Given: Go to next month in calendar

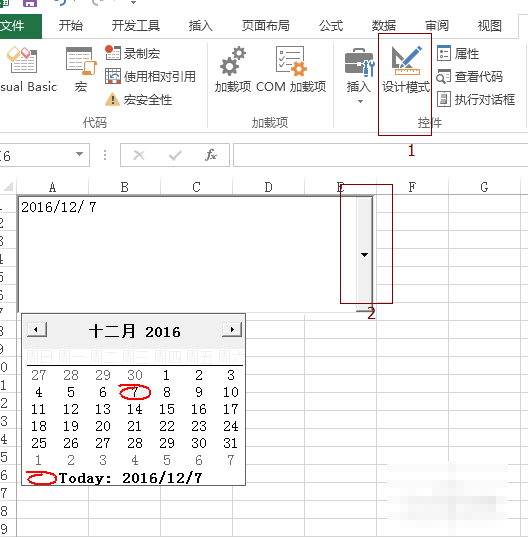Looking at the screenshot, I should (x=232, y=329).
